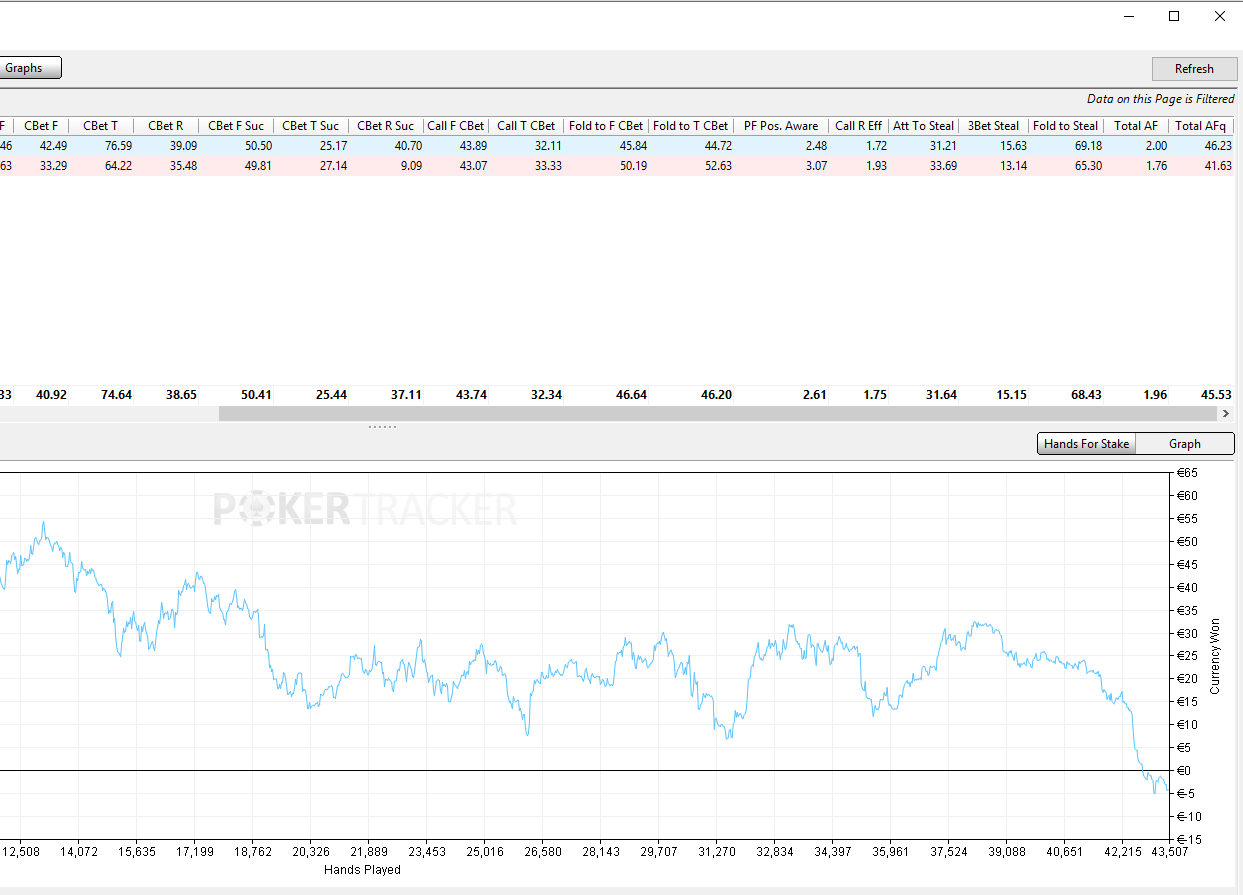Click the CBet T Suc column header
The width and height of the screenshot is (1243, 895).
(311, 126)
